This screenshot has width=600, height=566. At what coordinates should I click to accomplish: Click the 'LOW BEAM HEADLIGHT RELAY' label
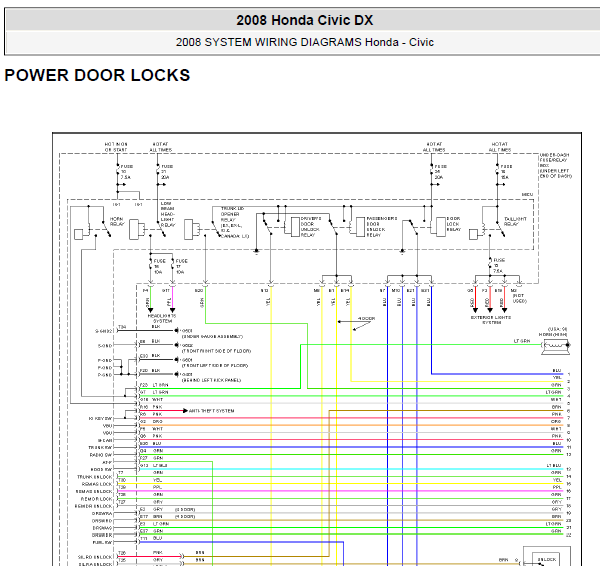pos(168,214)
